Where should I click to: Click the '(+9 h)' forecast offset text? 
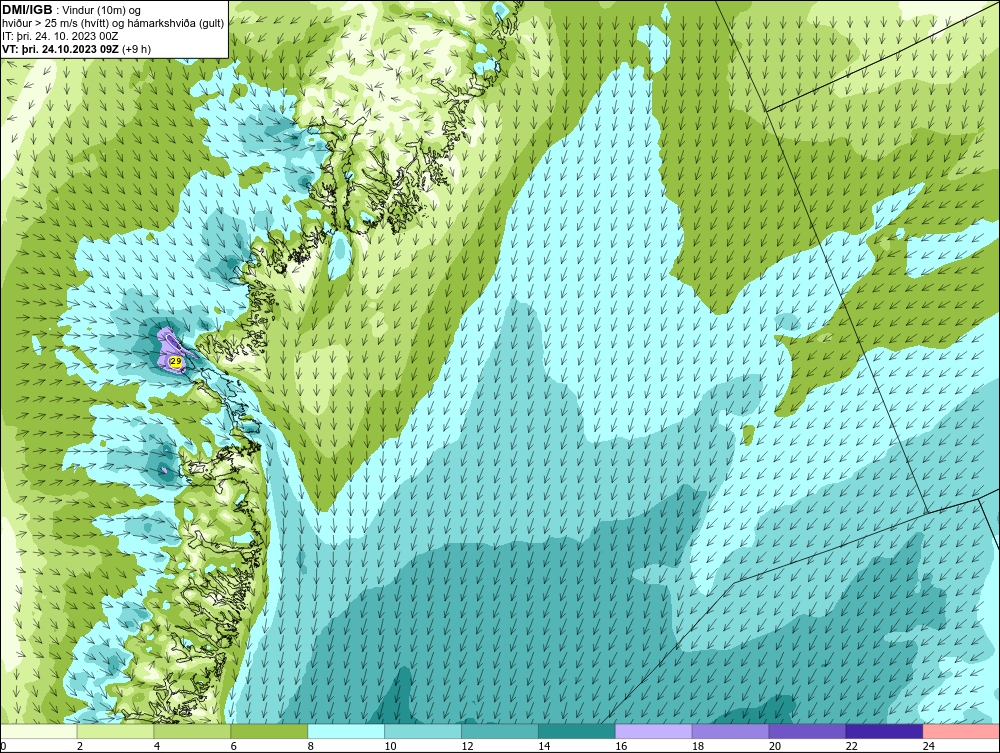pyautogui.click(x=136, y=49)
